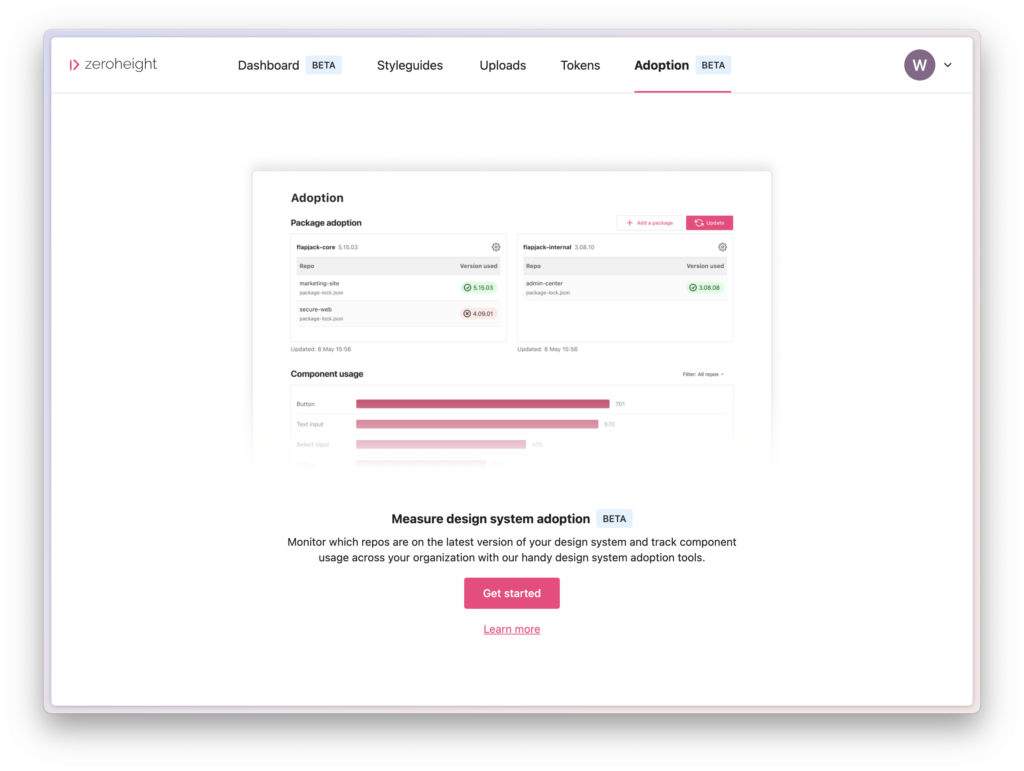Open the Dashboard tab
Image resolution: width=1024 pixels, height=771 pixels.
pos(268,65)
